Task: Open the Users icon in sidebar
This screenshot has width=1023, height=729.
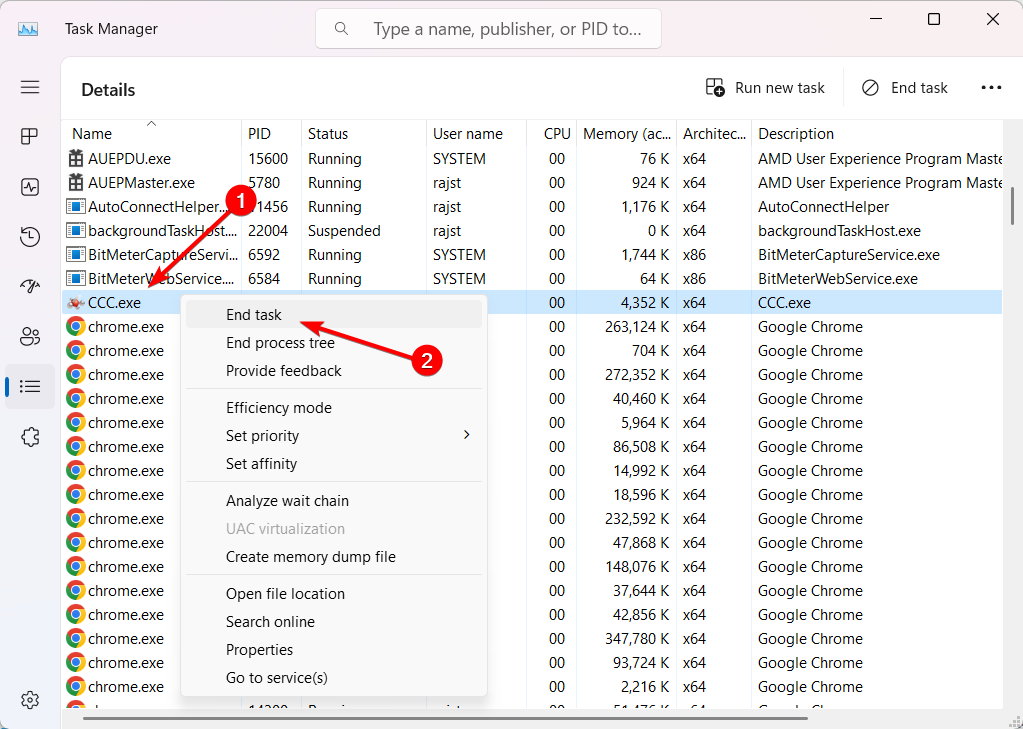Action: [30, 337]
